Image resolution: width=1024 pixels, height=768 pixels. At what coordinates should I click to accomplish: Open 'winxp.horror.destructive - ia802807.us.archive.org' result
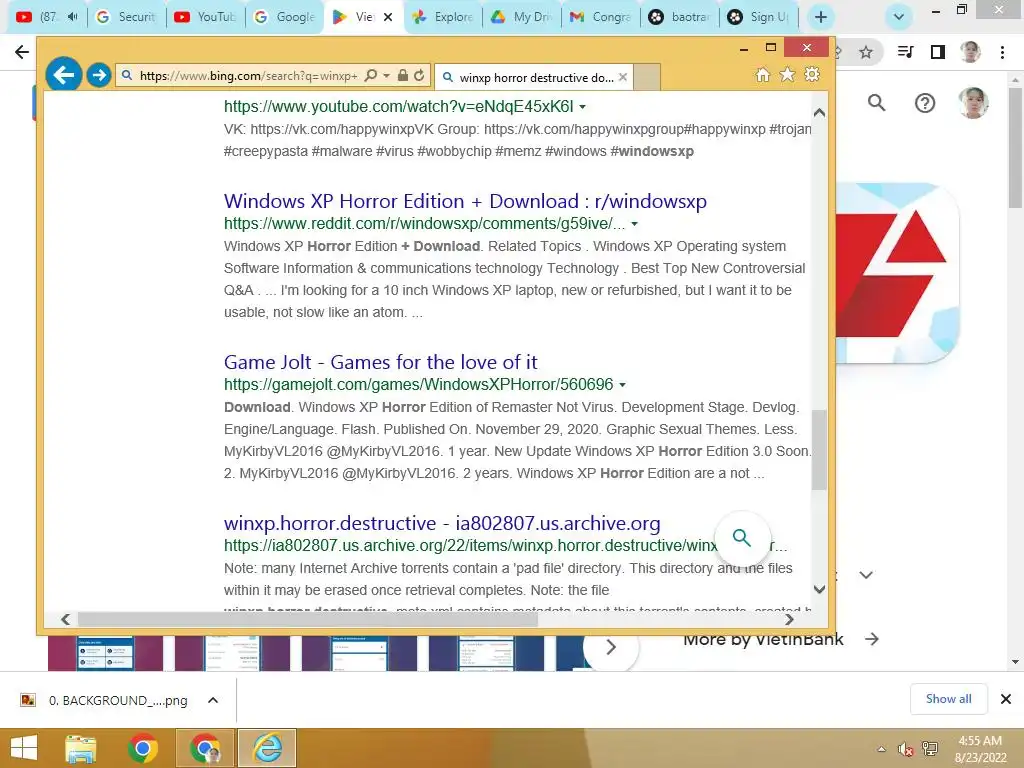(x=442, y=524)
